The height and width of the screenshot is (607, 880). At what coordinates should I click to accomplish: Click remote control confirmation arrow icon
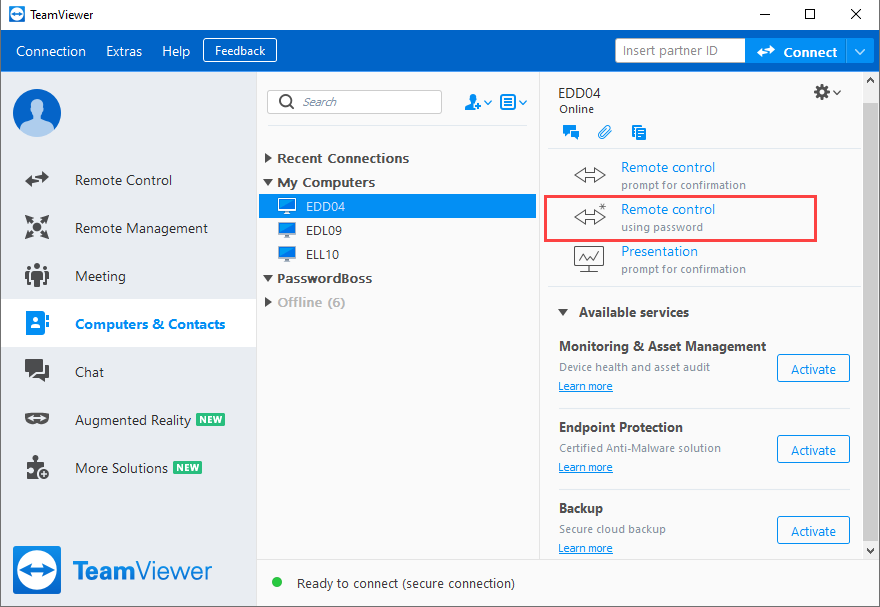590,175
